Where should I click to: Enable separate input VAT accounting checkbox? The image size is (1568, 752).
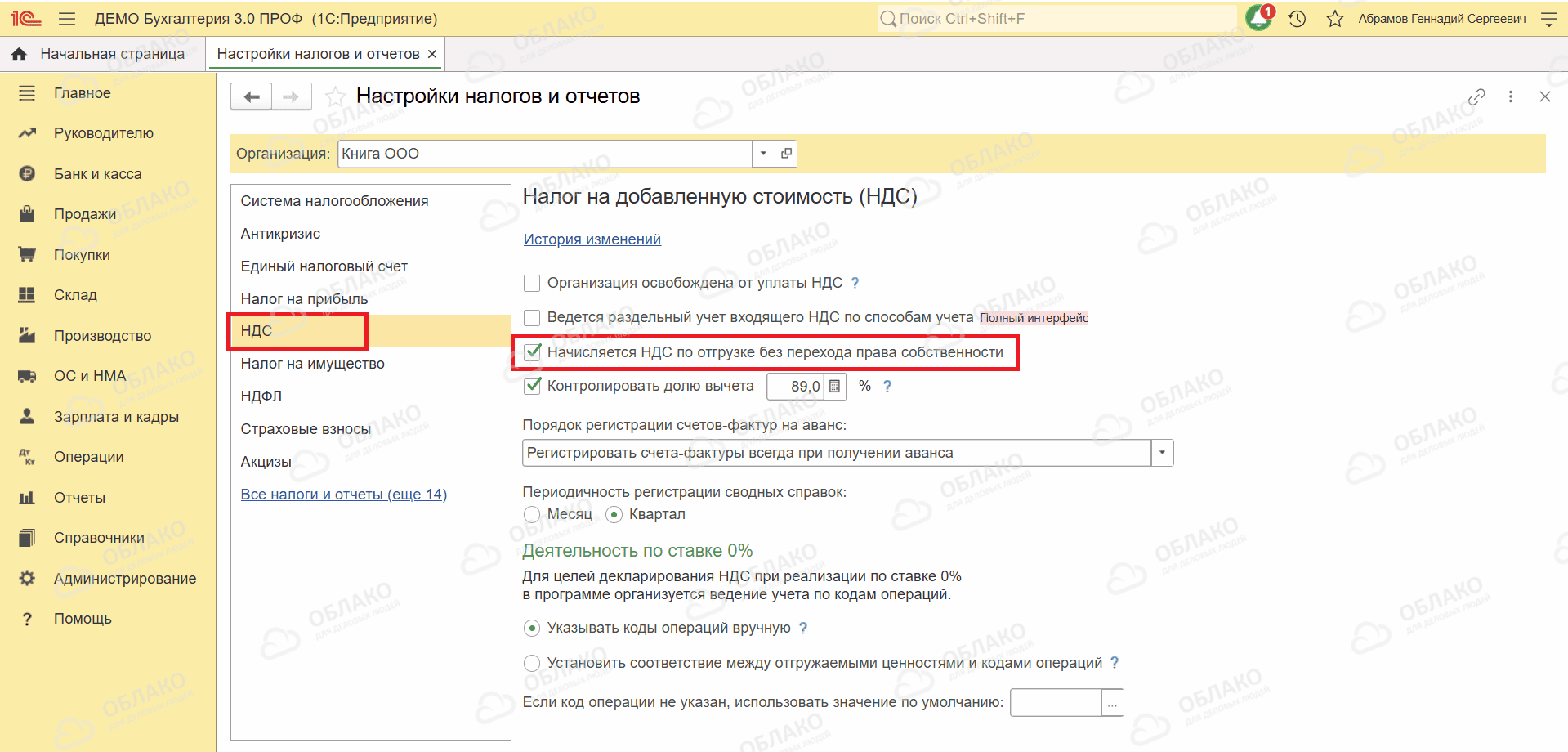click(x=532, y=318)
